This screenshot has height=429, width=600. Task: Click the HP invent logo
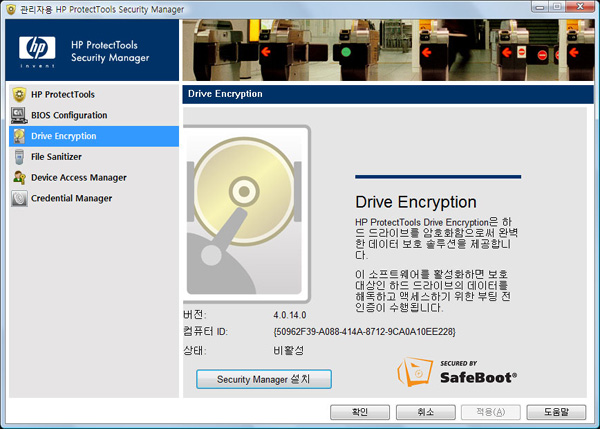[x=37, y=51]
